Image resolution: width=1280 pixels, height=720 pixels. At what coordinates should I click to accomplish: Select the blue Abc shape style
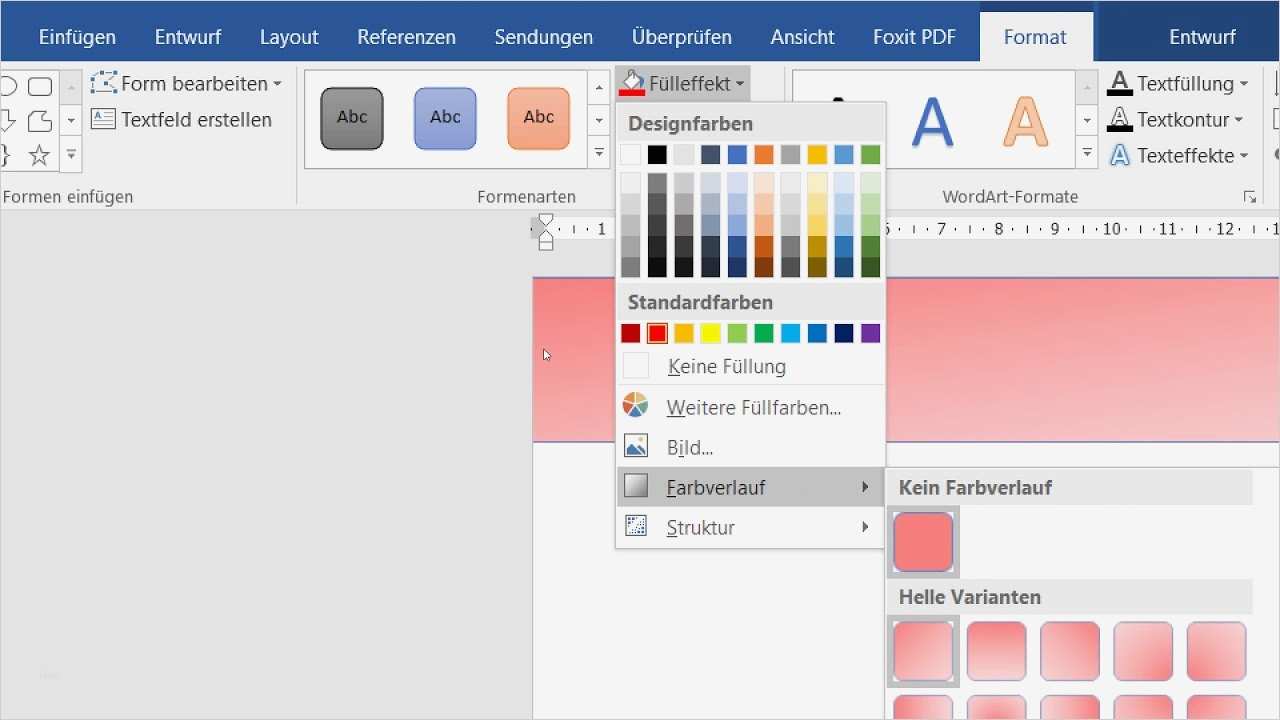click(x=444, y=118)
